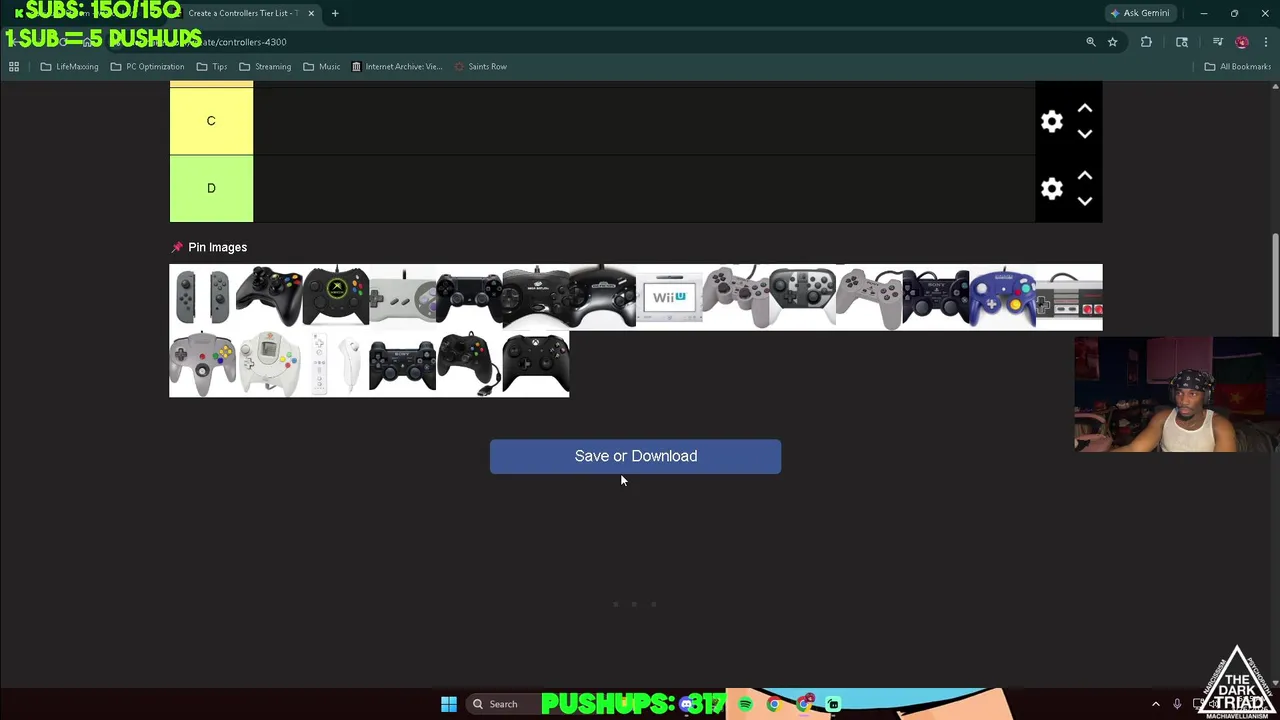Move the C tier row down
This screenshot has width=1280, height=720.
tap(1085, 134)
